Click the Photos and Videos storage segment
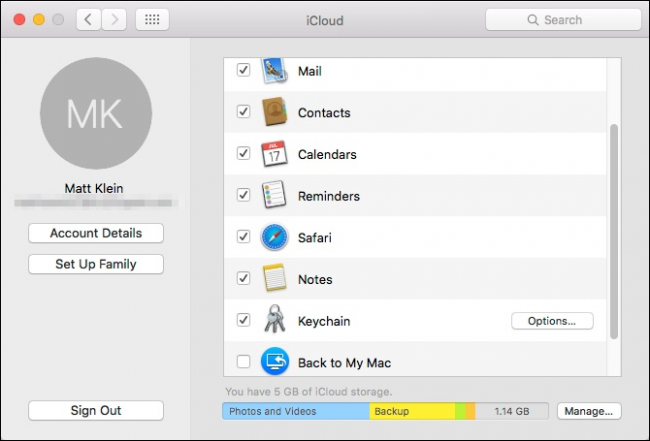The height and width of the screenshot is (441, 650). tap(296, 411)
